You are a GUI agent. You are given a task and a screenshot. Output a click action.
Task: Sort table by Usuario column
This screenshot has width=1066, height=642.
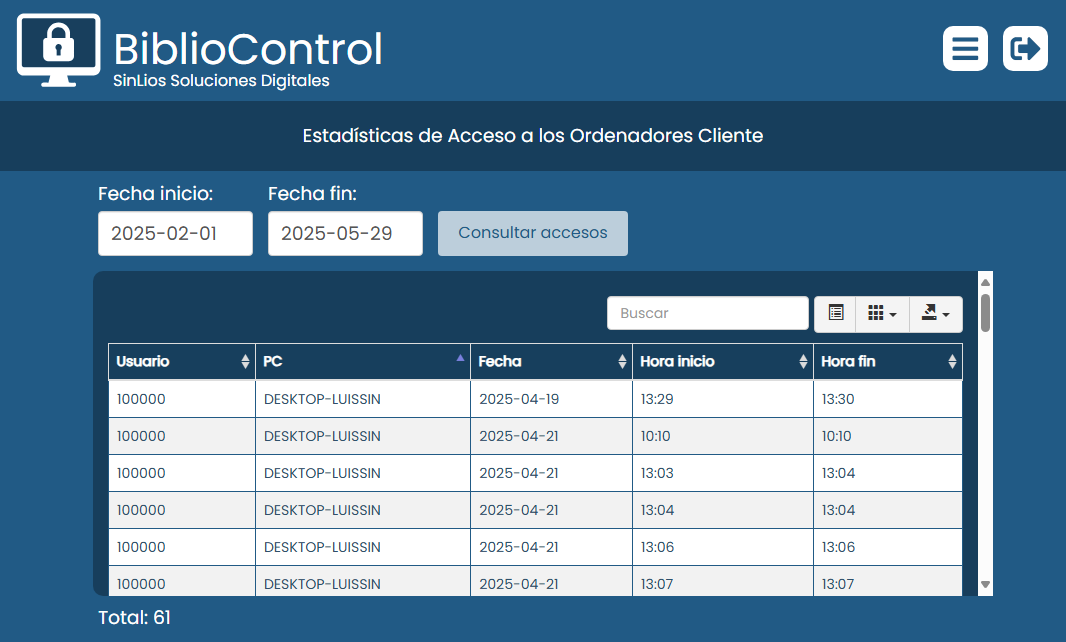click(x=181, y=362)
